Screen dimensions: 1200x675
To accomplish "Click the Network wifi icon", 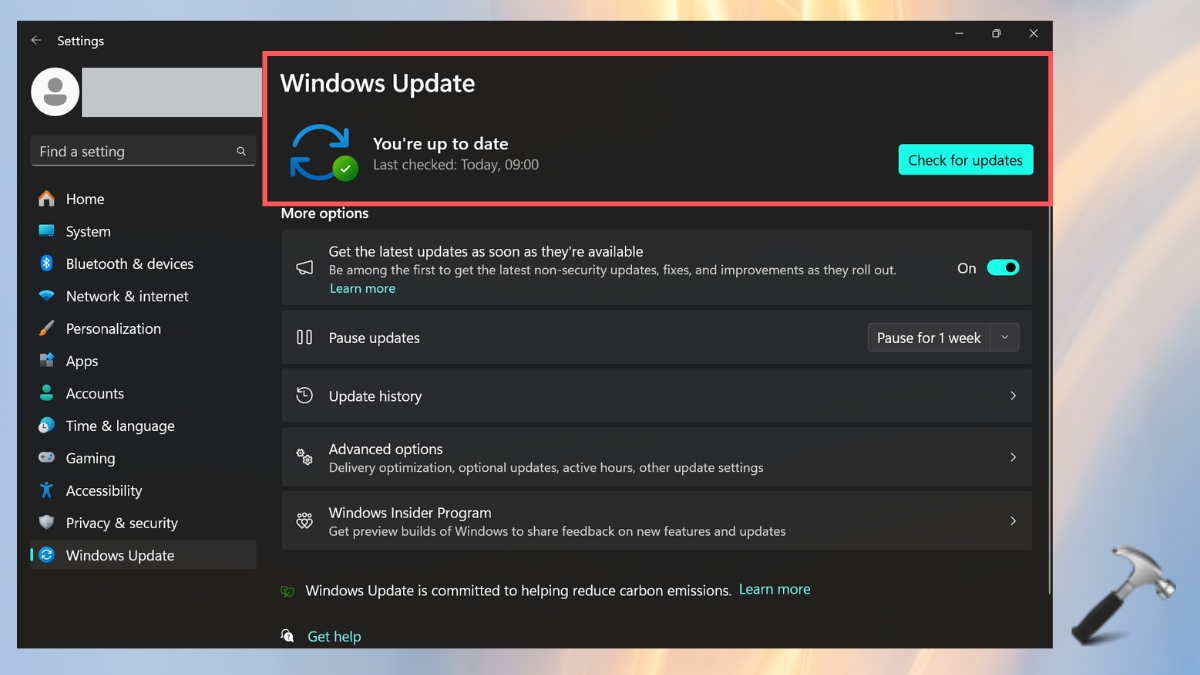I will (x=46, y=296).
